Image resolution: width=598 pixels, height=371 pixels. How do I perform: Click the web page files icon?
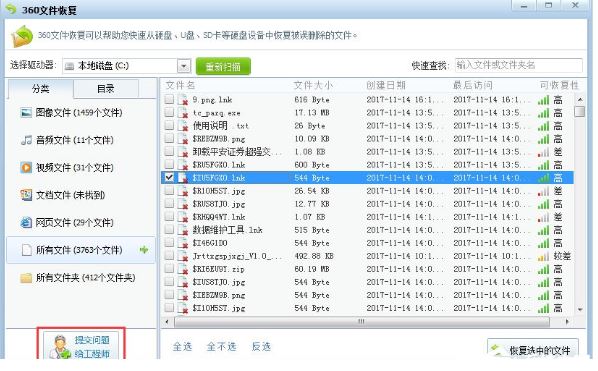[26, 223]
